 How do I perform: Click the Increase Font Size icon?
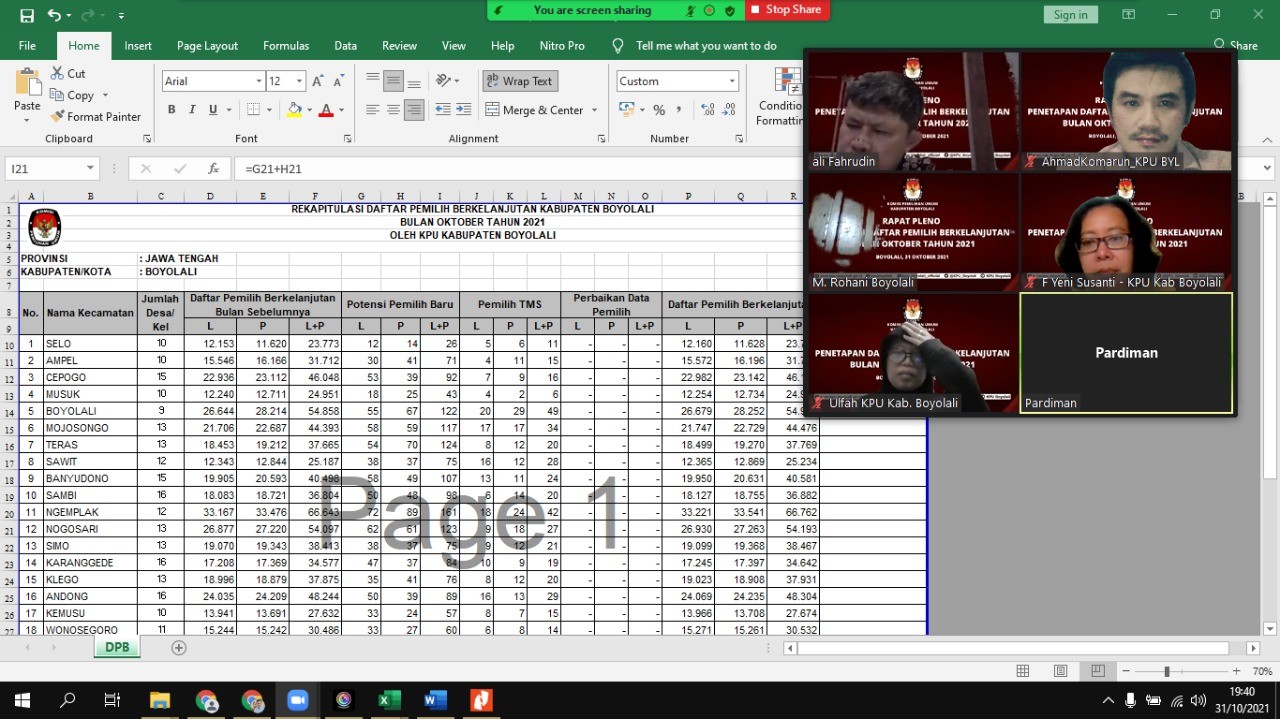point(317,82)
